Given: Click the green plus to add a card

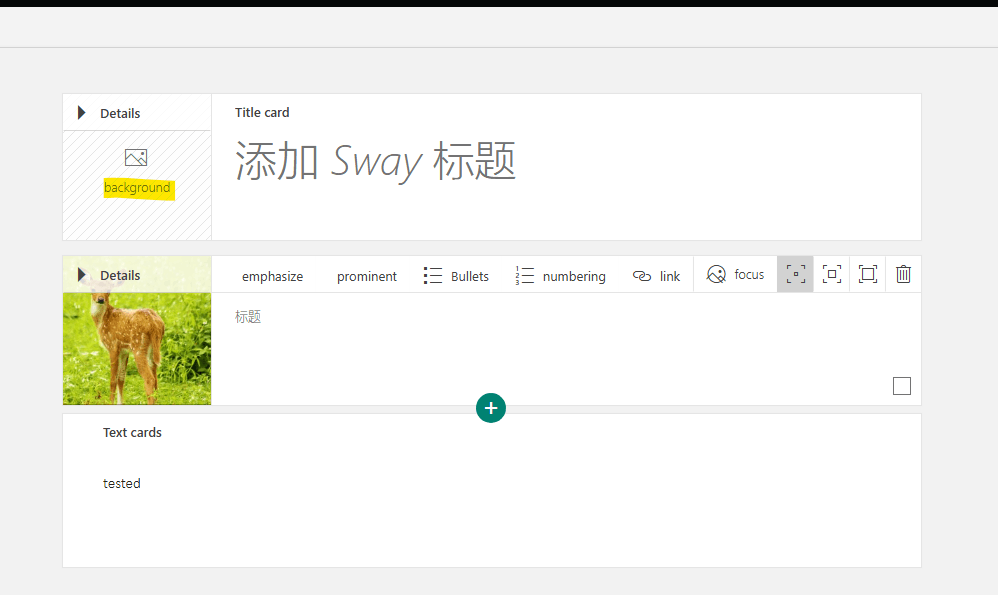Looking at the screenshot, I should point(491,408).
